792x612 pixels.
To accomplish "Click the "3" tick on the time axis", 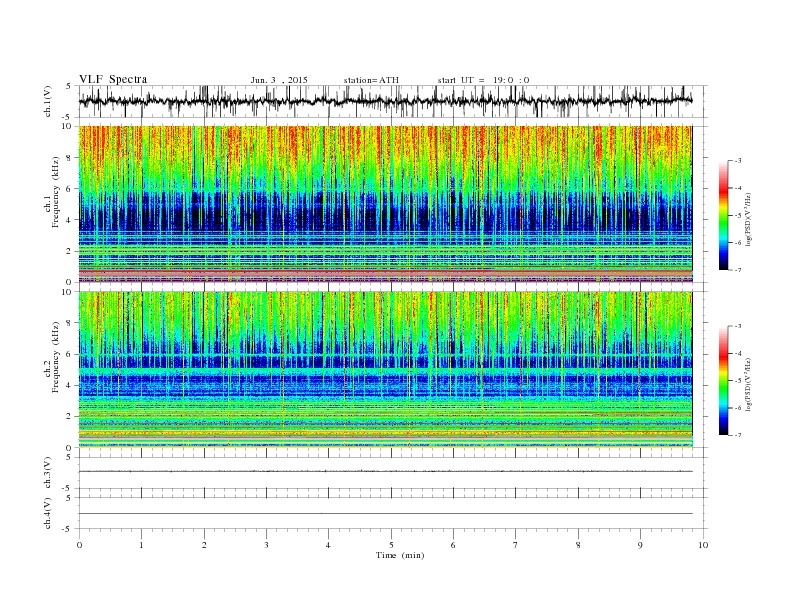I will (x=266, y=545).
